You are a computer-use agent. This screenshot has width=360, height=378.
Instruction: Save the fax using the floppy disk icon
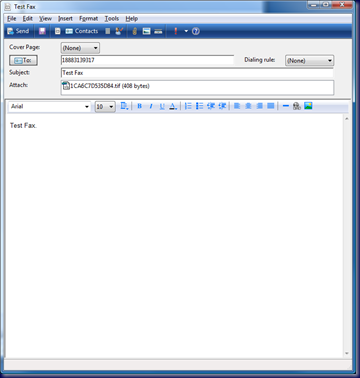point(42,31)
